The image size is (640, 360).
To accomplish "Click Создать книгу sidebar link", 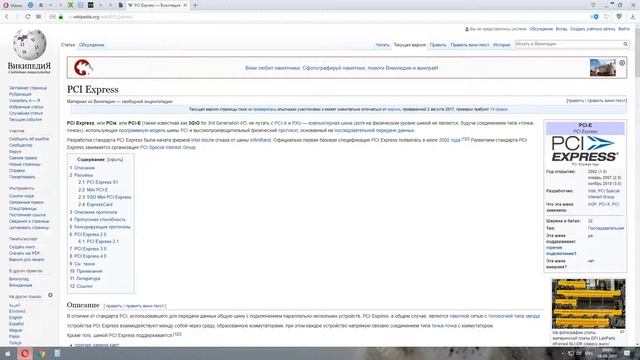I will click(x=22, y=247).
